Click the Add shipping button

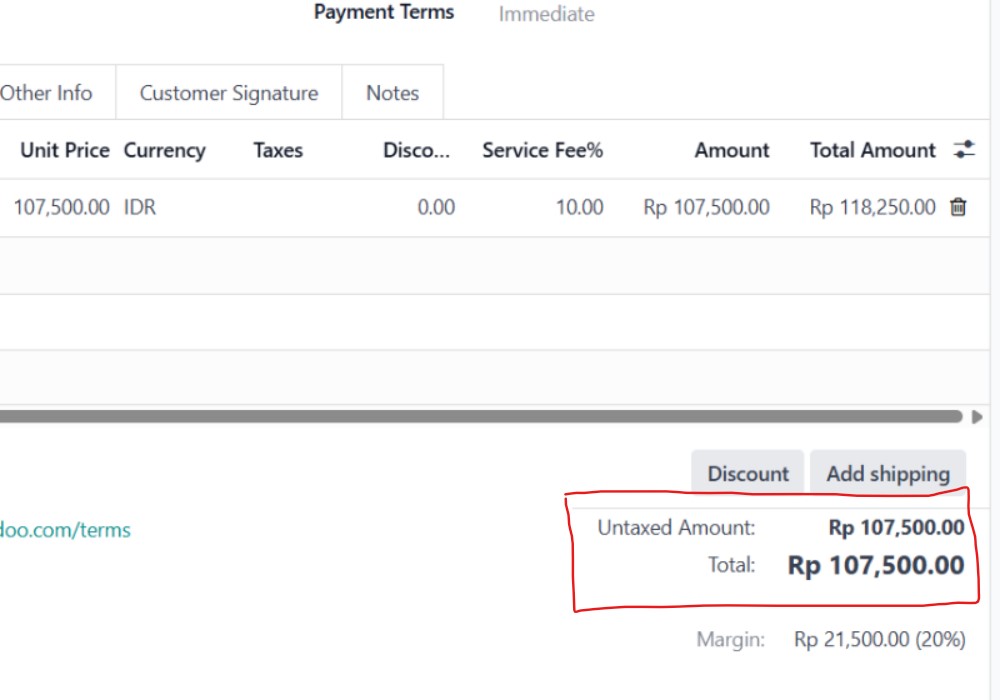pyautogui.click(x=888, y=474)
